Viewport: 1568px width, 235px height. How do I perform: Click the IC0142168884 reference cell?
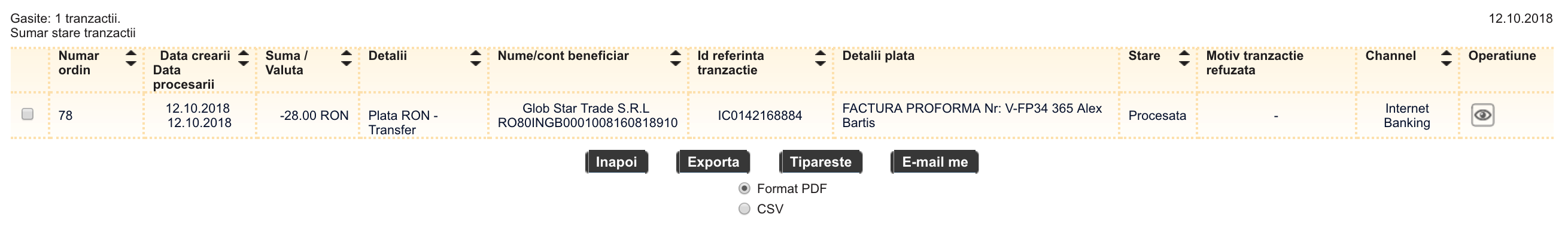[759, 115]
